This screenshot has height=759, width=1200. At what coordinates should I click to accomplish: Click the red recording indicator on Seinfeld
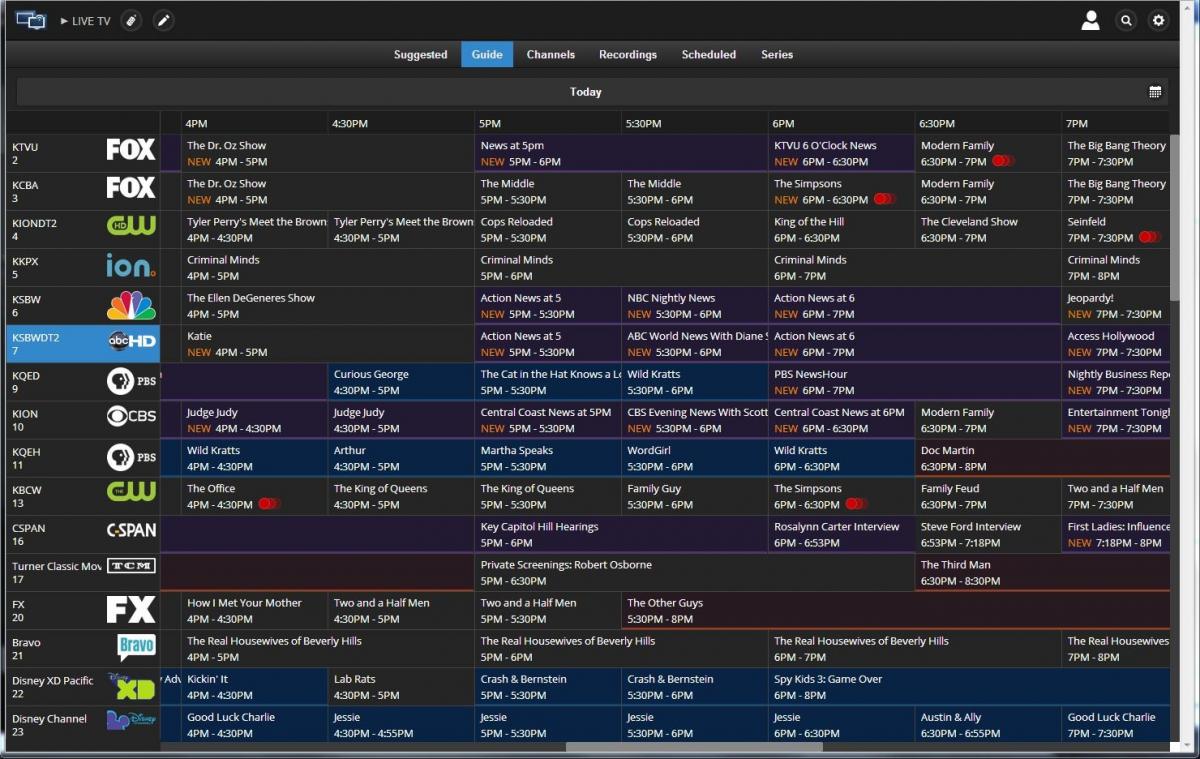pyautogui.click(x=1150, y=238)
